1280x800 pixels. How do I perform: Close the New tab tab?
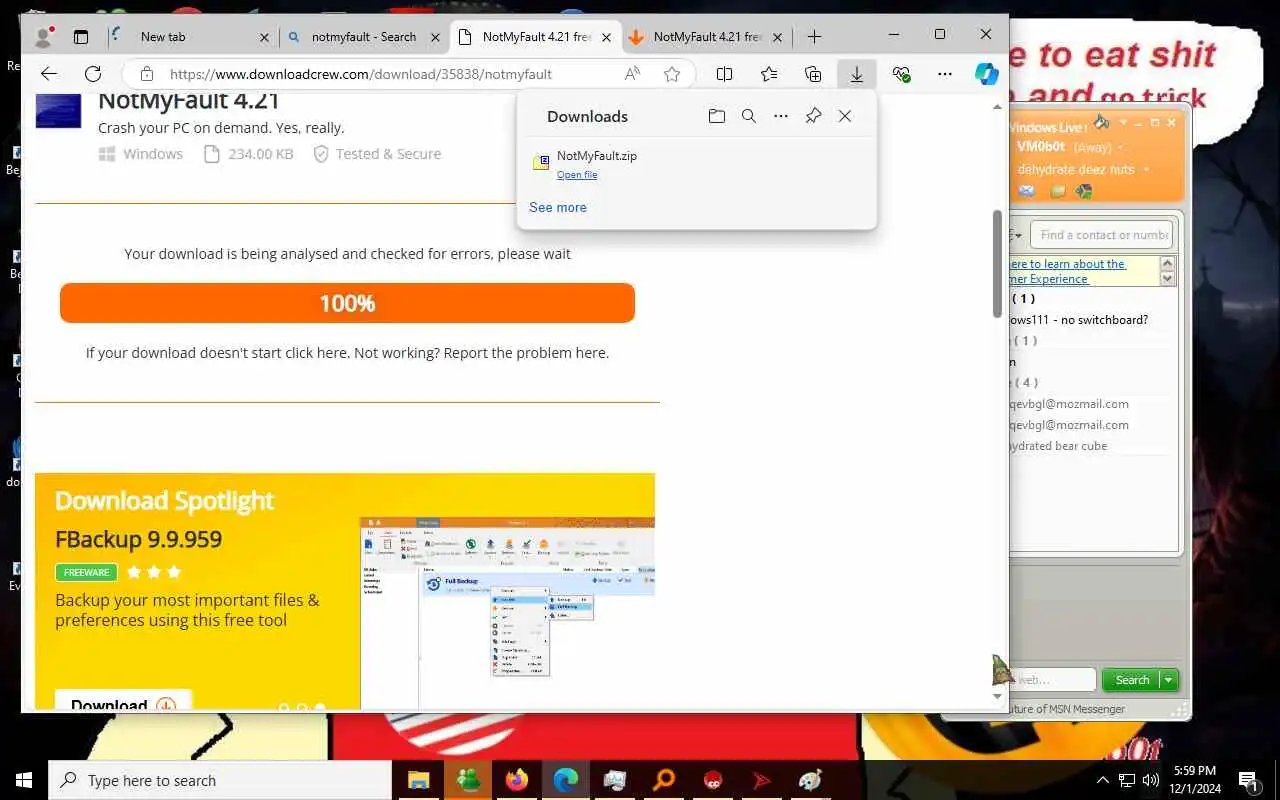(x=264, y=37)
